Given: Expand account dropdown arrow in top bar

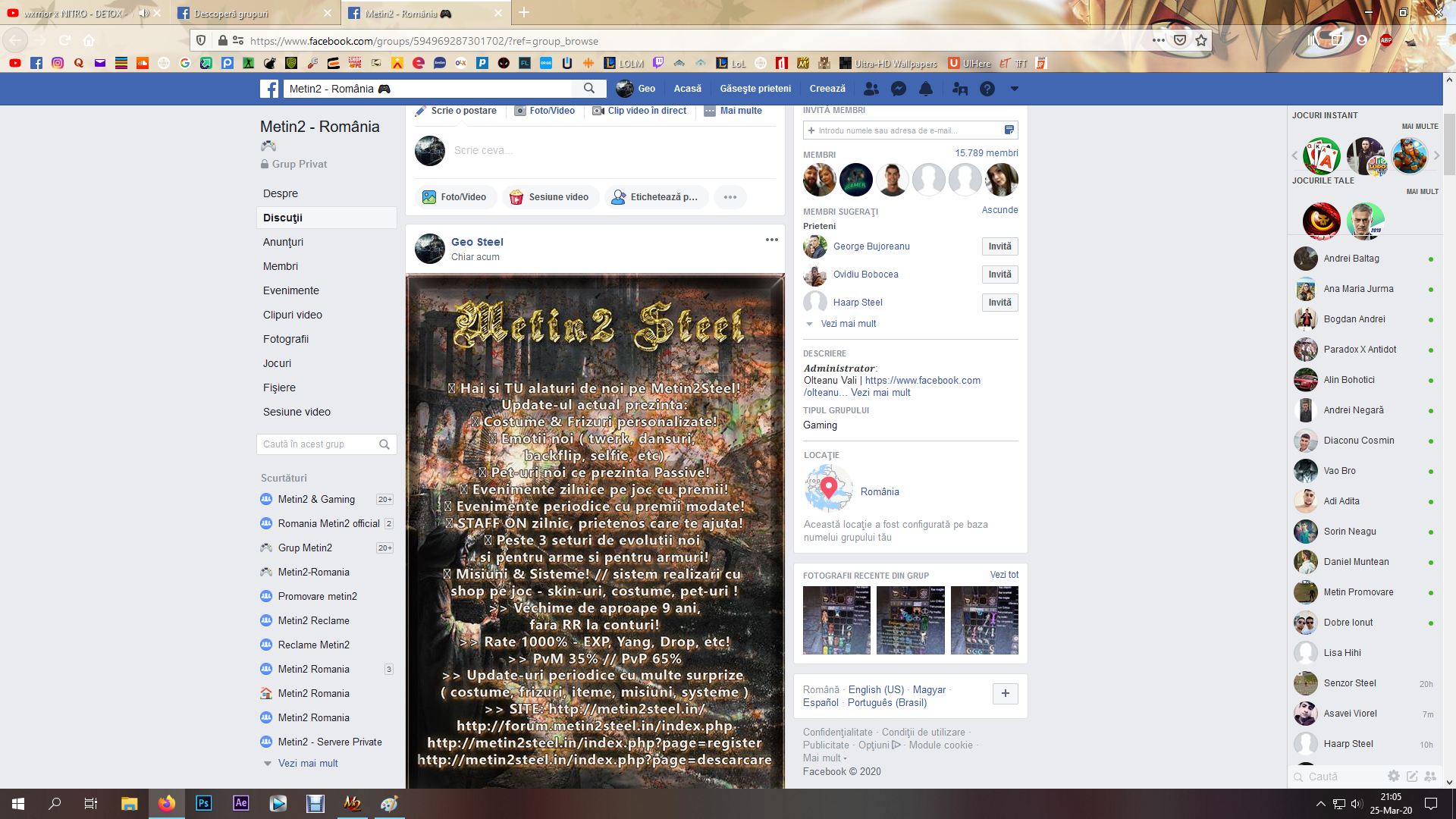Looking at the screenshot, I should click(1014, 89).
